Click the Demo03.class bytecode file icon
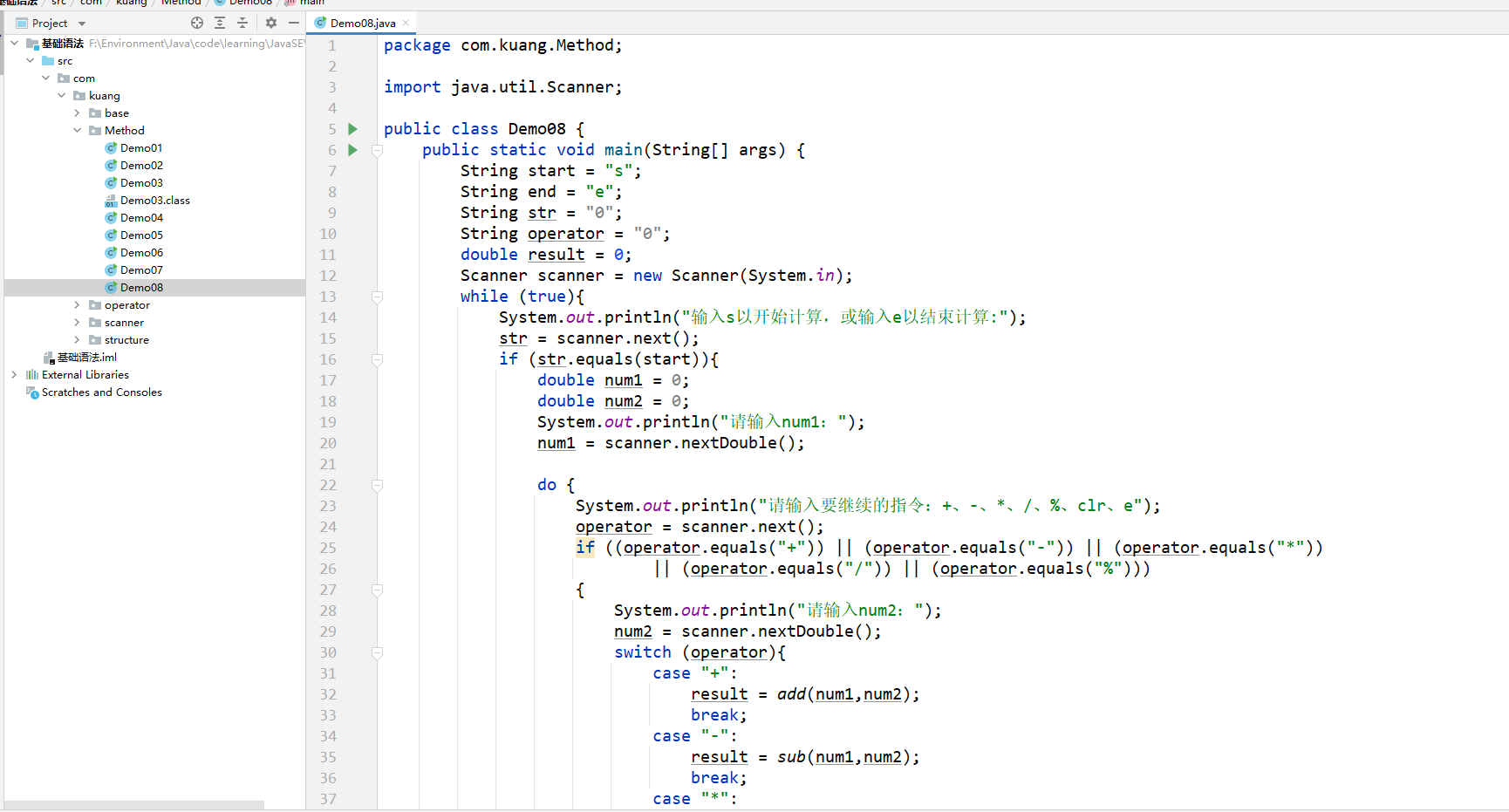The height and width of the screenshot is (812, 1509). [x=112, y=201]
